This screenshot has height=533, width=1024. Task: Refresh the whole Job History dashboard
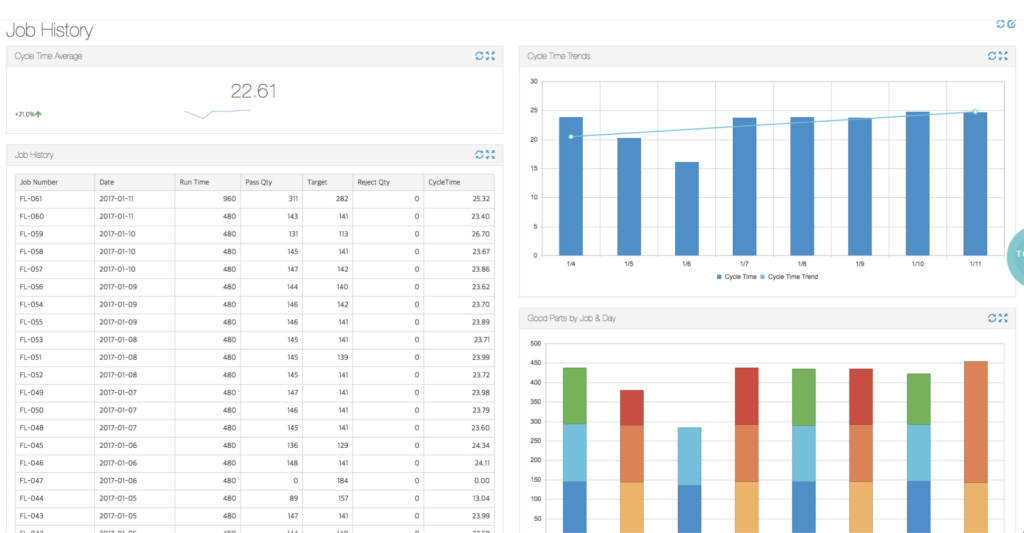1000,24
